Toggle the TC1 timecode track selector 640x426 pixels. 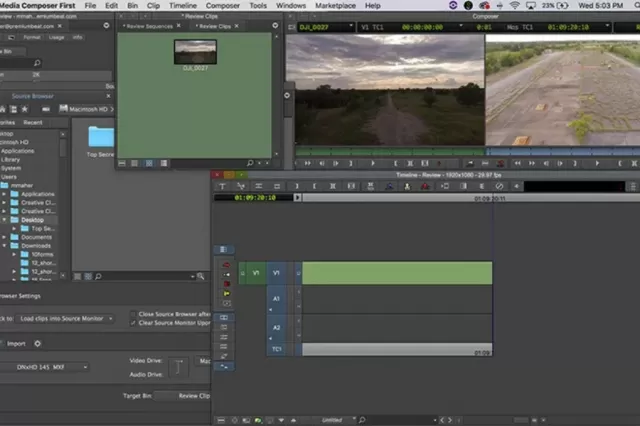[x=276, y=349]
